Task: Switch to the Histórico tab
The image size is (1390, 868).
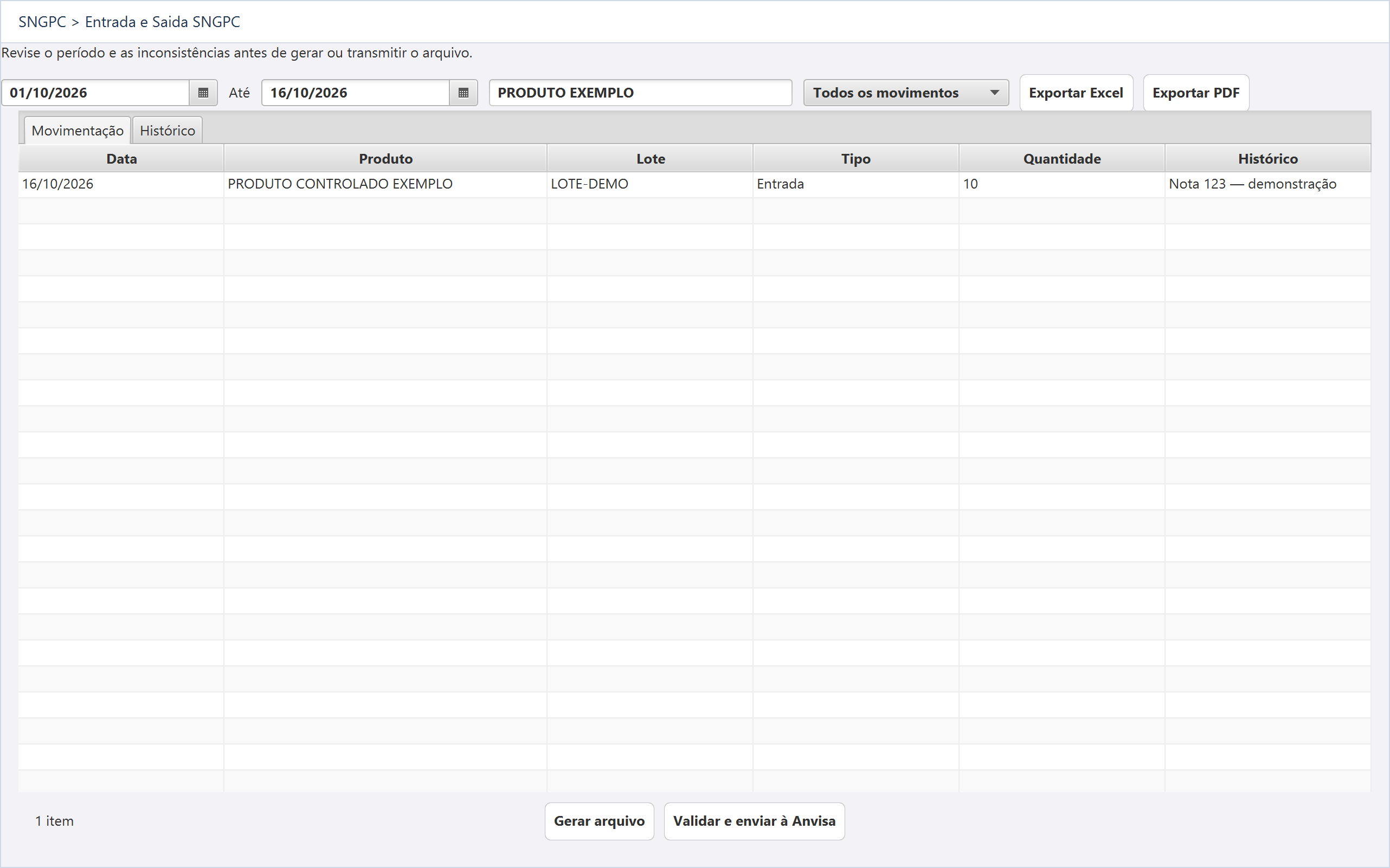Action: click(x=167, y=131)
